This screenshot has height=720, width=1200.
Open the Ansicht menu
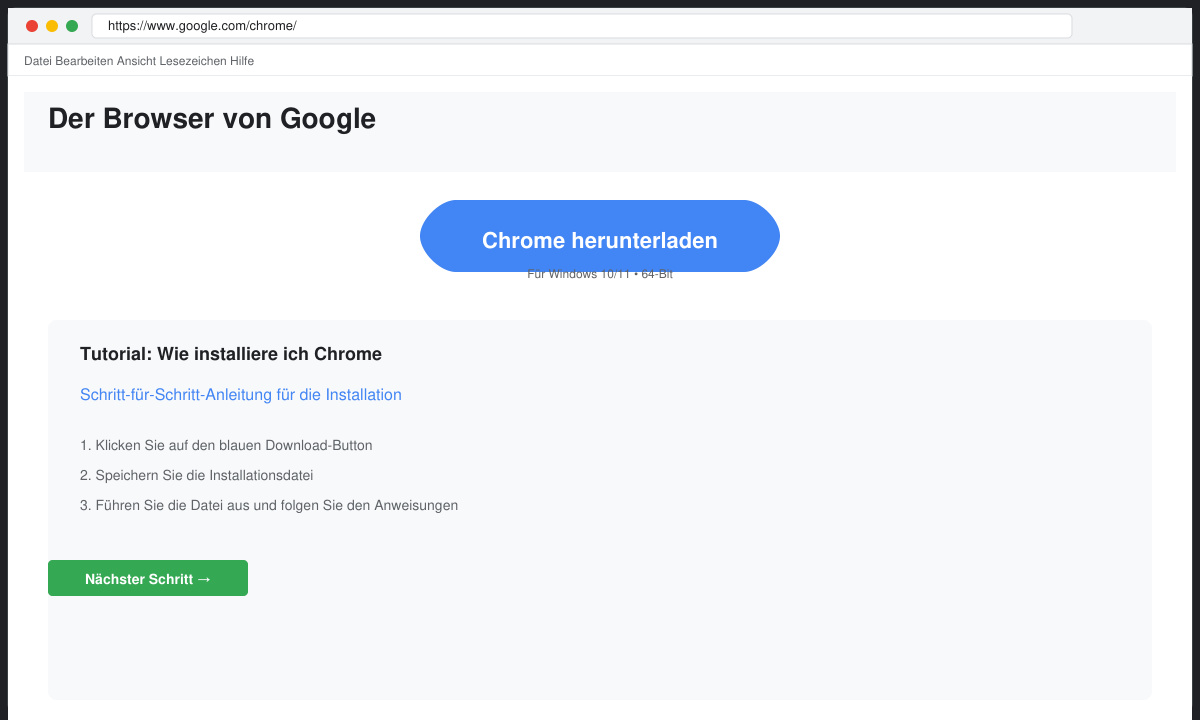click(136, 61)
